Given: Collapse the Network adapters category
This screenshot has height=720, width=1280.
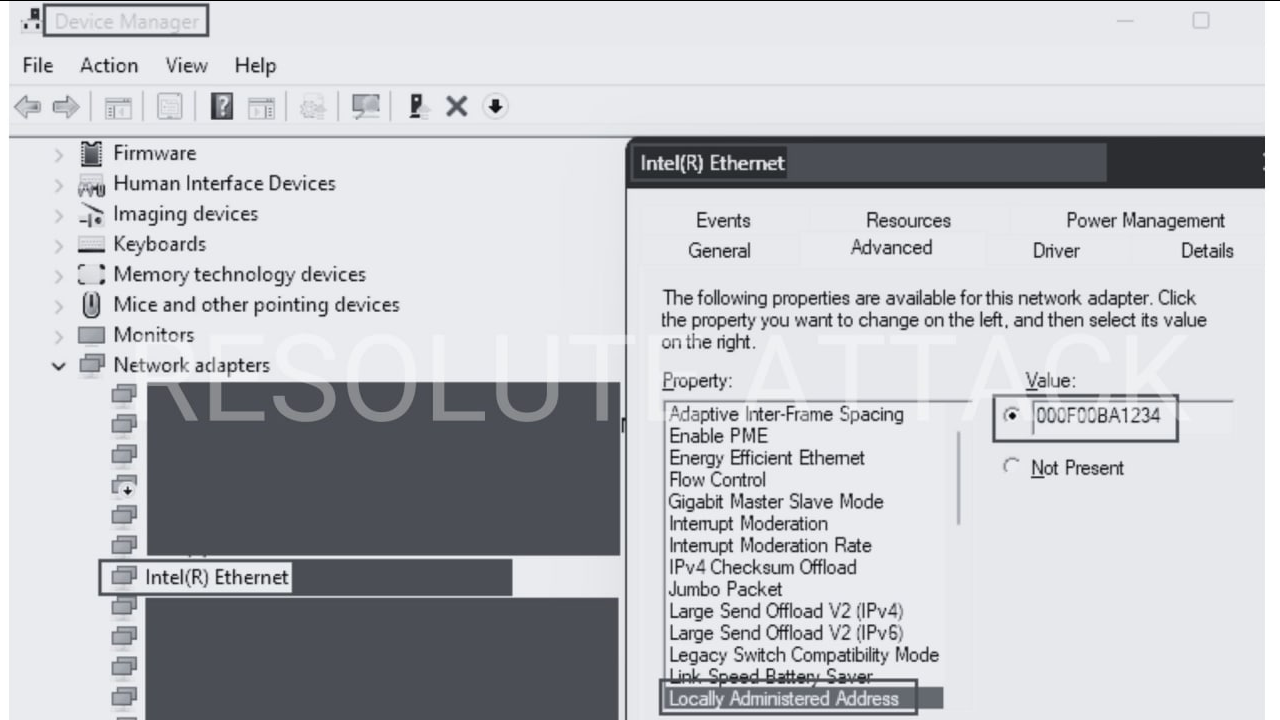Looking at the screenshot, I should pyautogui.click(x=59, y=366).
